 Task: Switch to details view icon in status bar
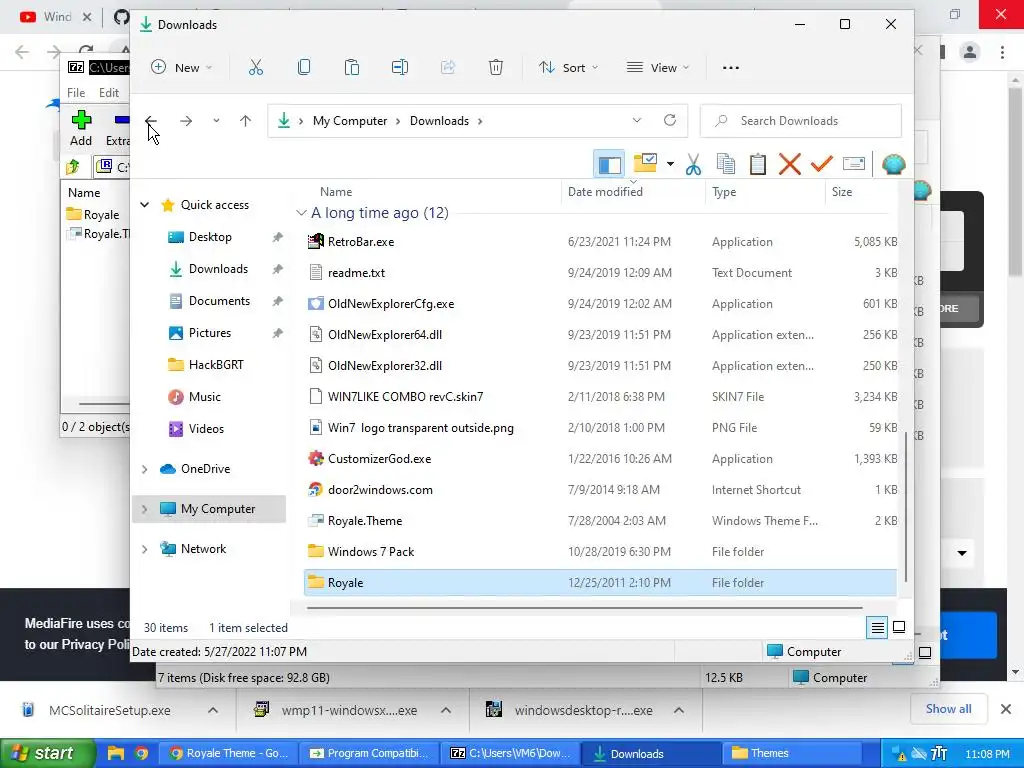tap(878, 628)
